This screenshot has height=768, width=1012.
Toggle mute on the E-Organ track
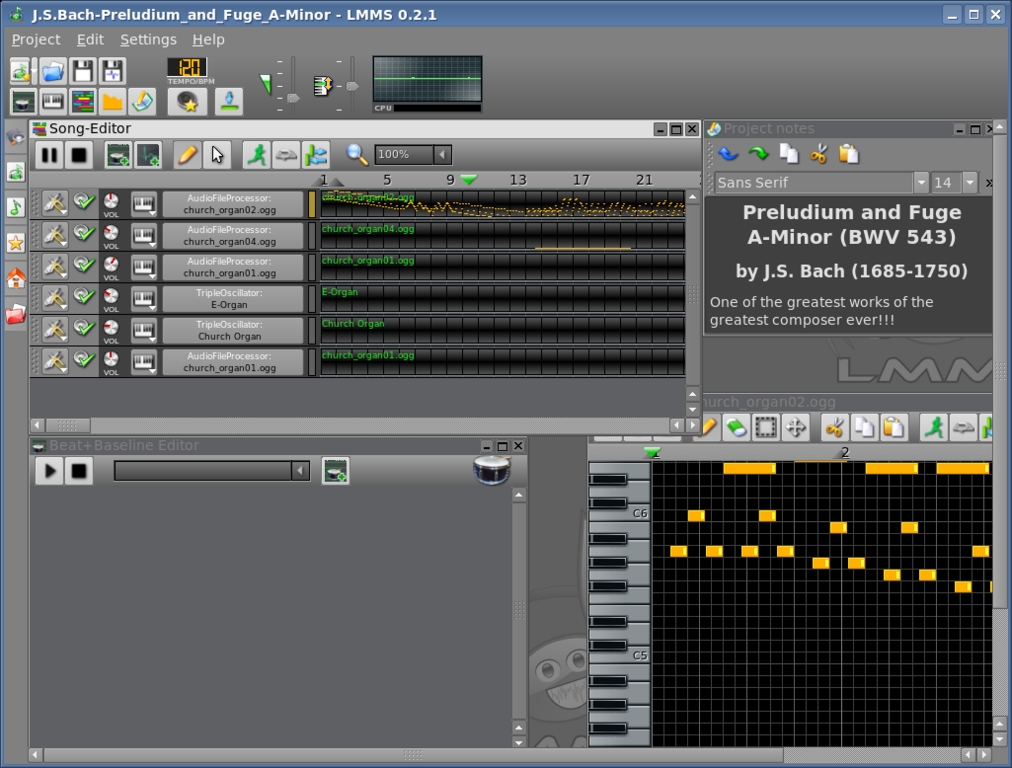point(85,297)
